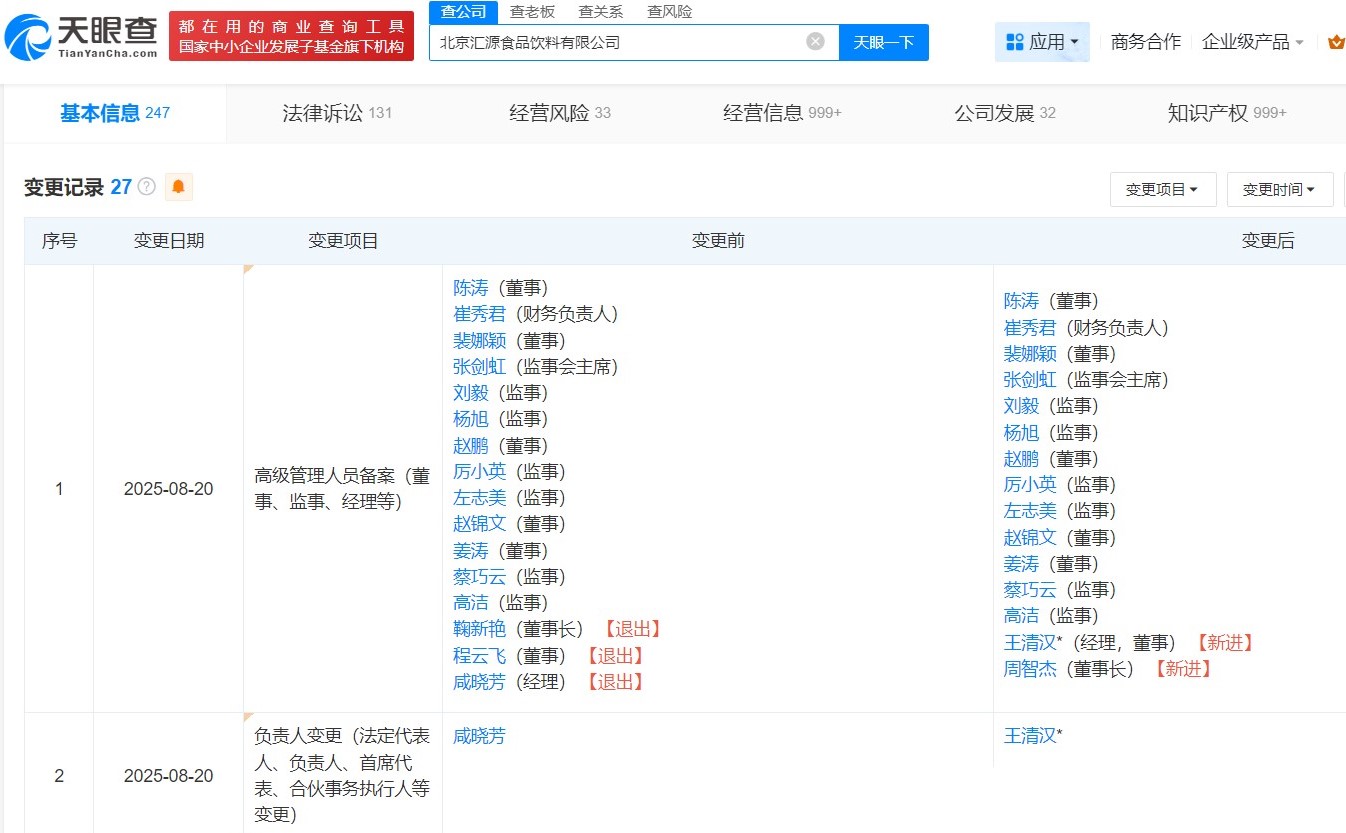
Task: Open 刘毅 in the 变更后 column
Action: click(x=1021, y=406)
